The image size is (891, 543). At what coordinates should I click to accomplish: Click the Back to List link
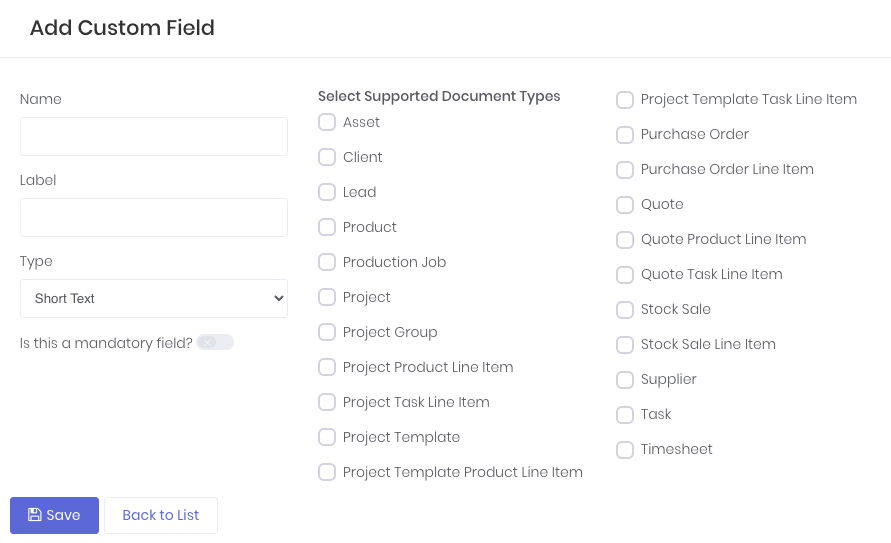[160, 515]
